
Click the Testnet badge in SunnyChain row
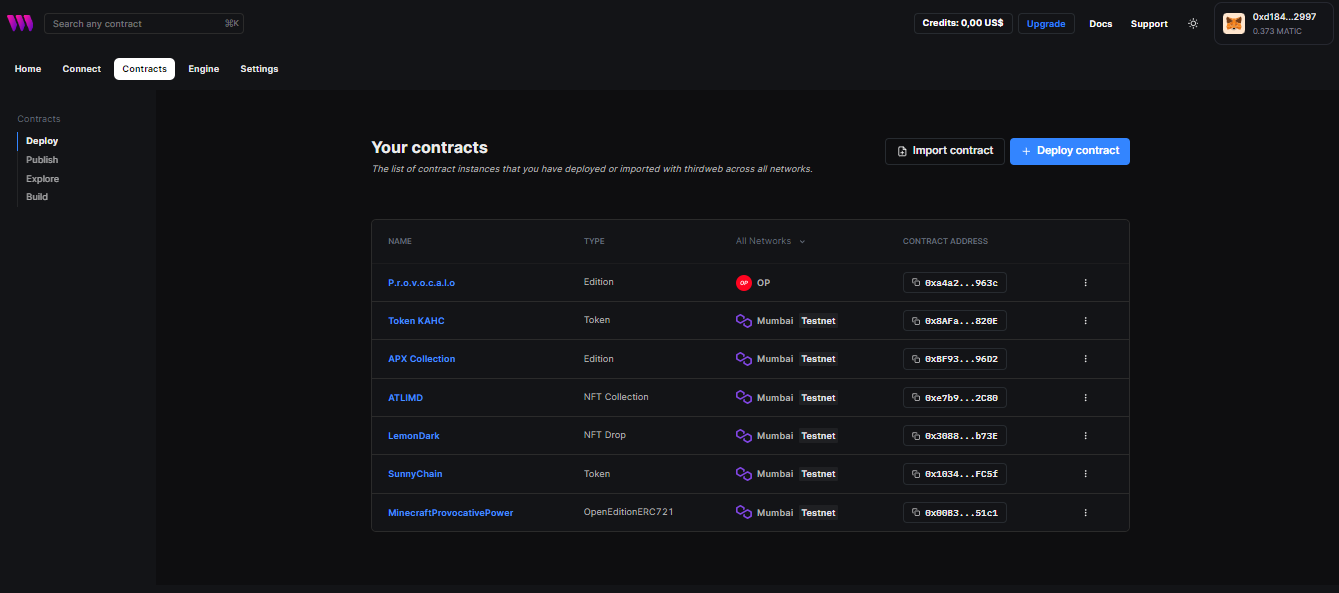[818, 474]
